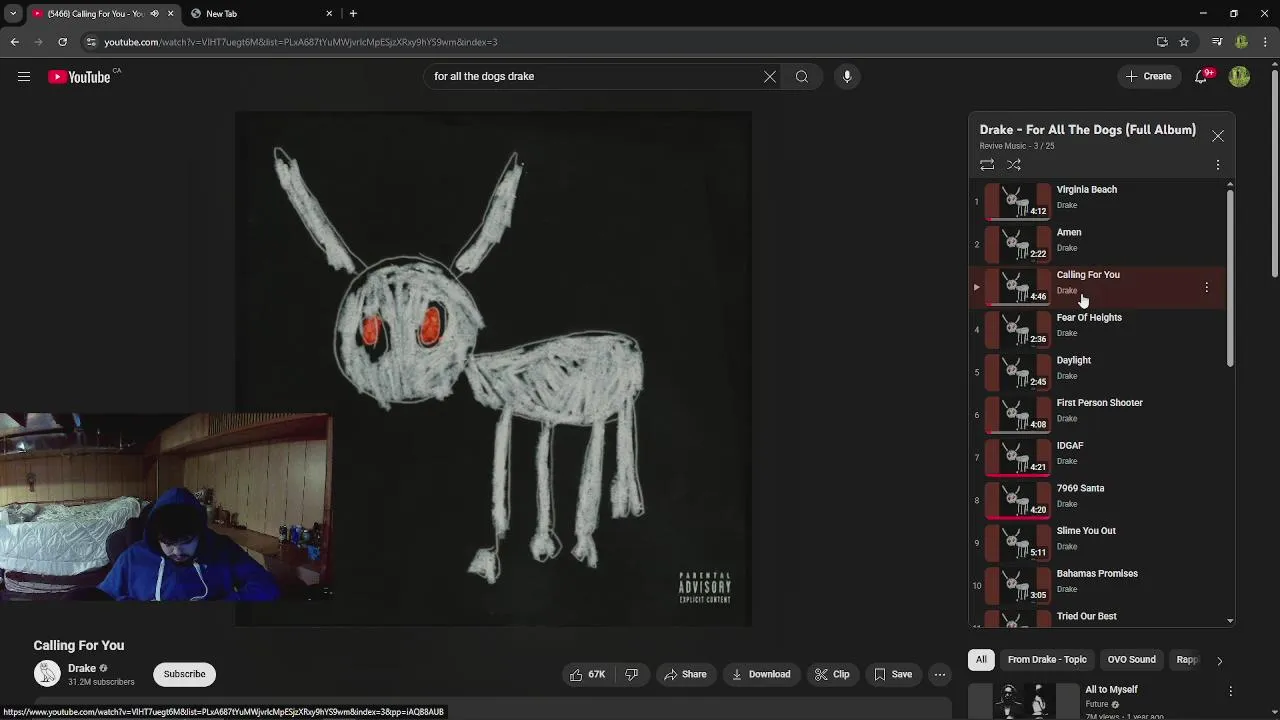This screenshot has height=720, width=1280.
Task: Open the Virginia Beach thumbnail
Action: point(1017,201)
